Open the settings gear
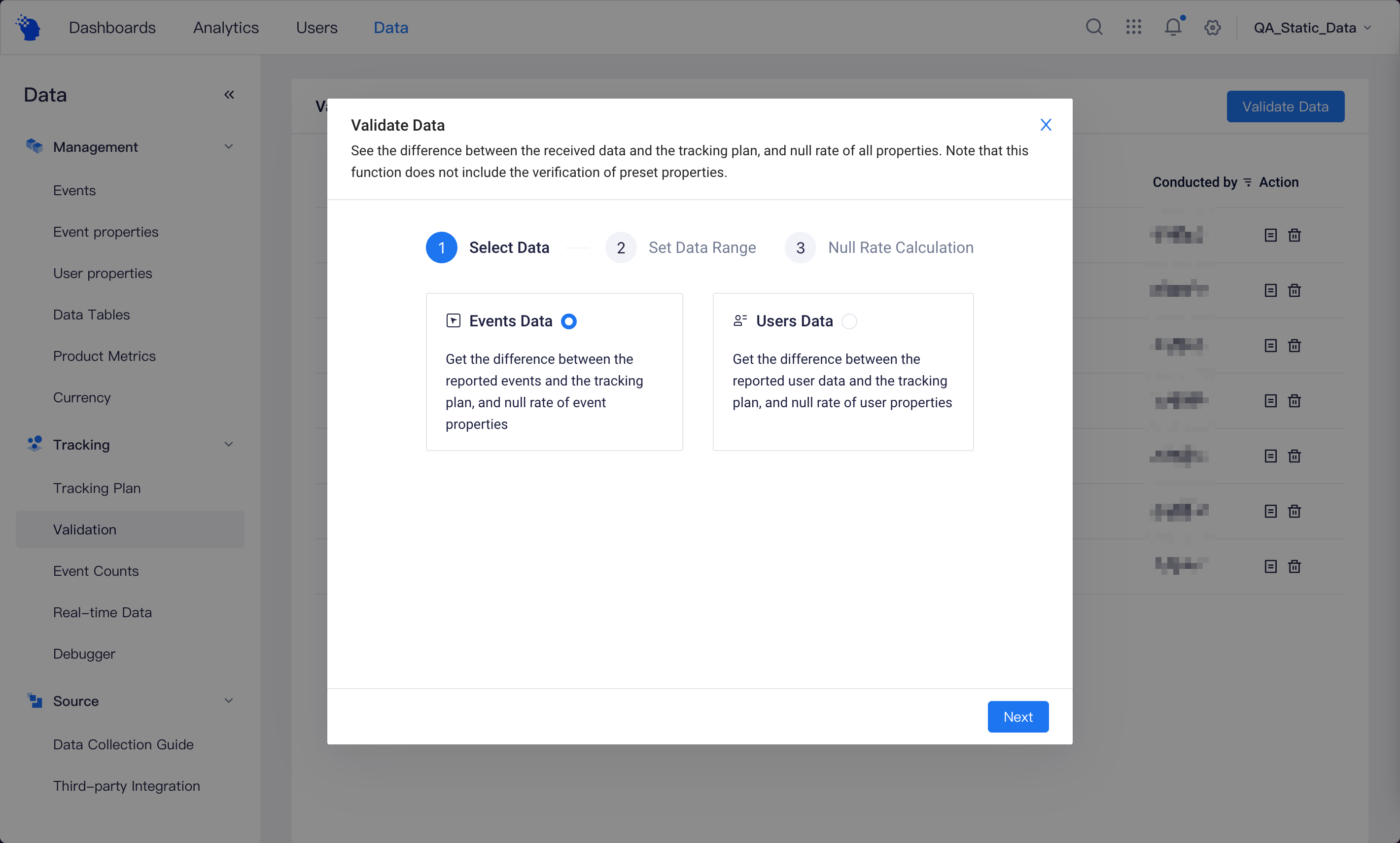This screenshot has height=843, width=1400. [1211, 27]
